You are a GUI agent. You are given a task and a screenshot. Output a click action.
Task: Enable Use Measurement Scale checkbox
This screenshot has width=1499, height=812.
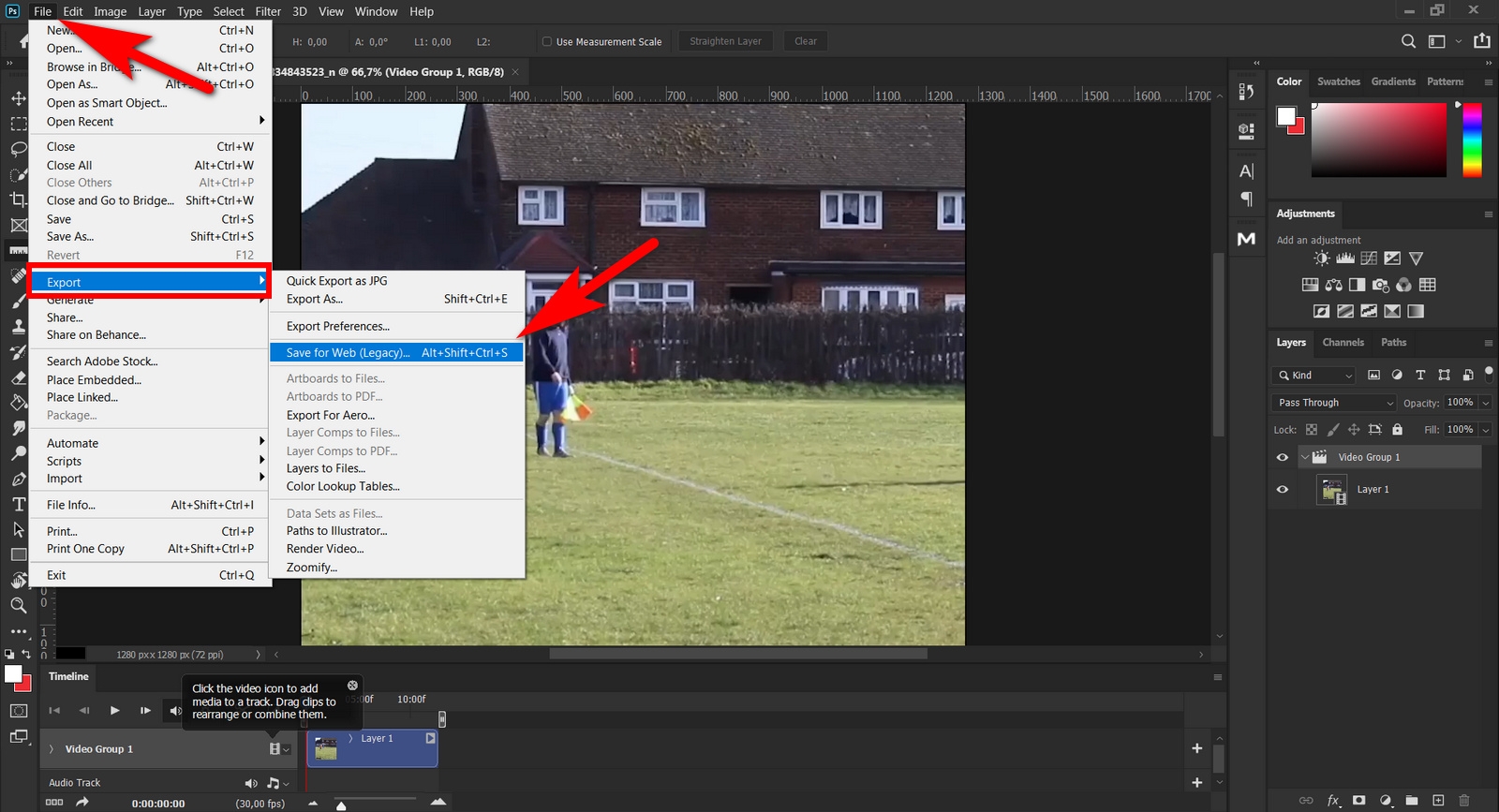tap(547, 41)
